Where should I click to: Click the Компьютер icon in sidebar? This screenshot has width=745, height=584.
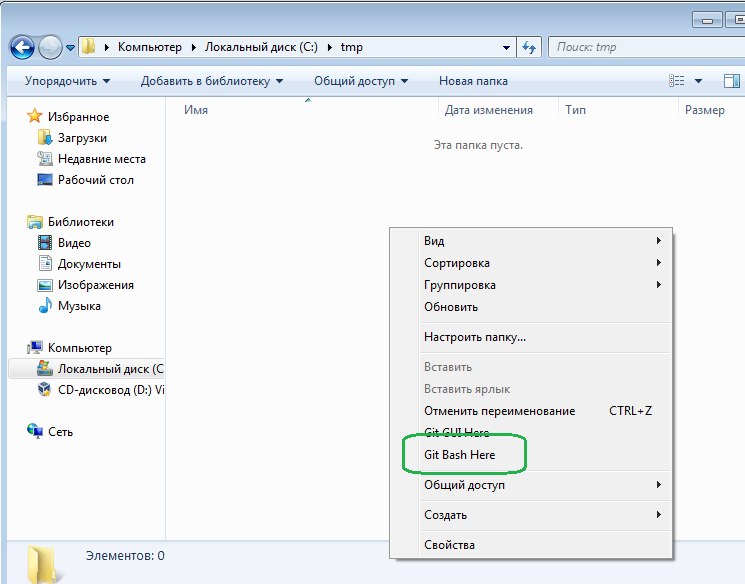[x=34, y=347]
